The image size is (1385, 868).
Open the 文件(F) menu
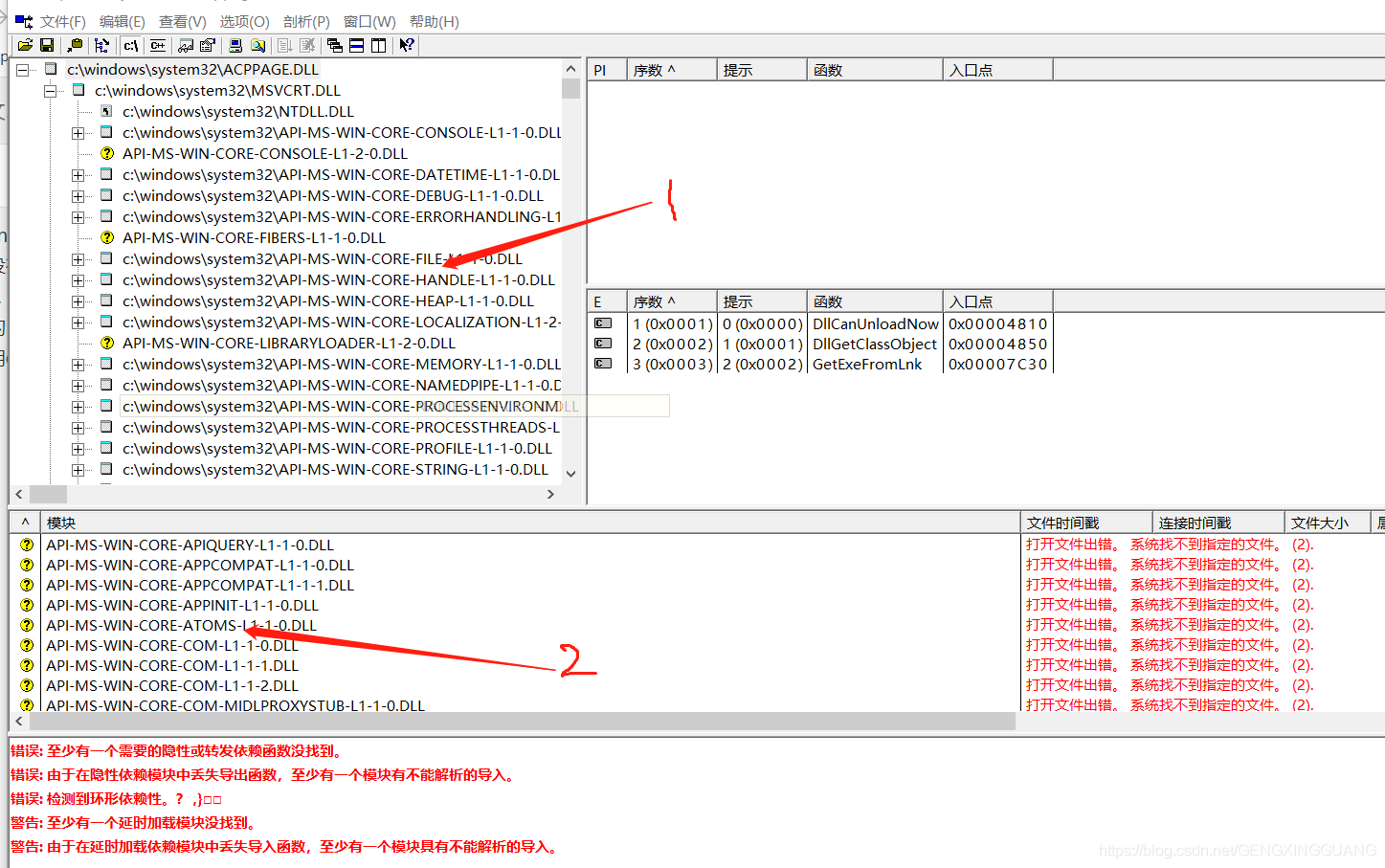[63, 21]
